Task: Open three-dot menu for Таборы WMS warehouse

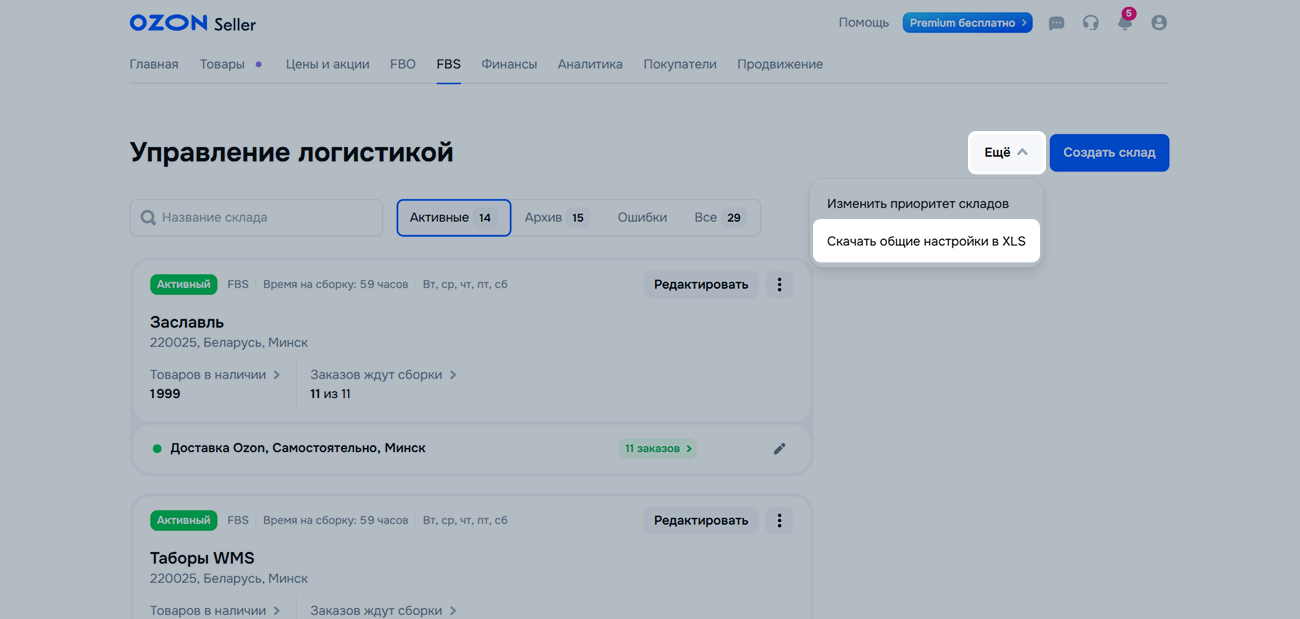Action: [779, 521]
